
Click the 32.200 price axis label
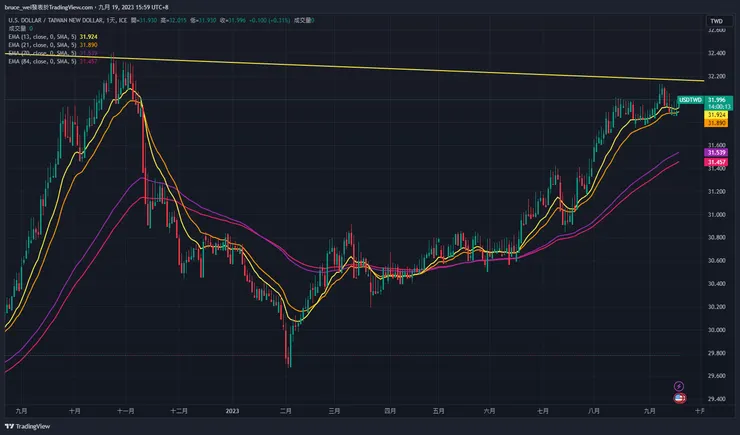716,76
